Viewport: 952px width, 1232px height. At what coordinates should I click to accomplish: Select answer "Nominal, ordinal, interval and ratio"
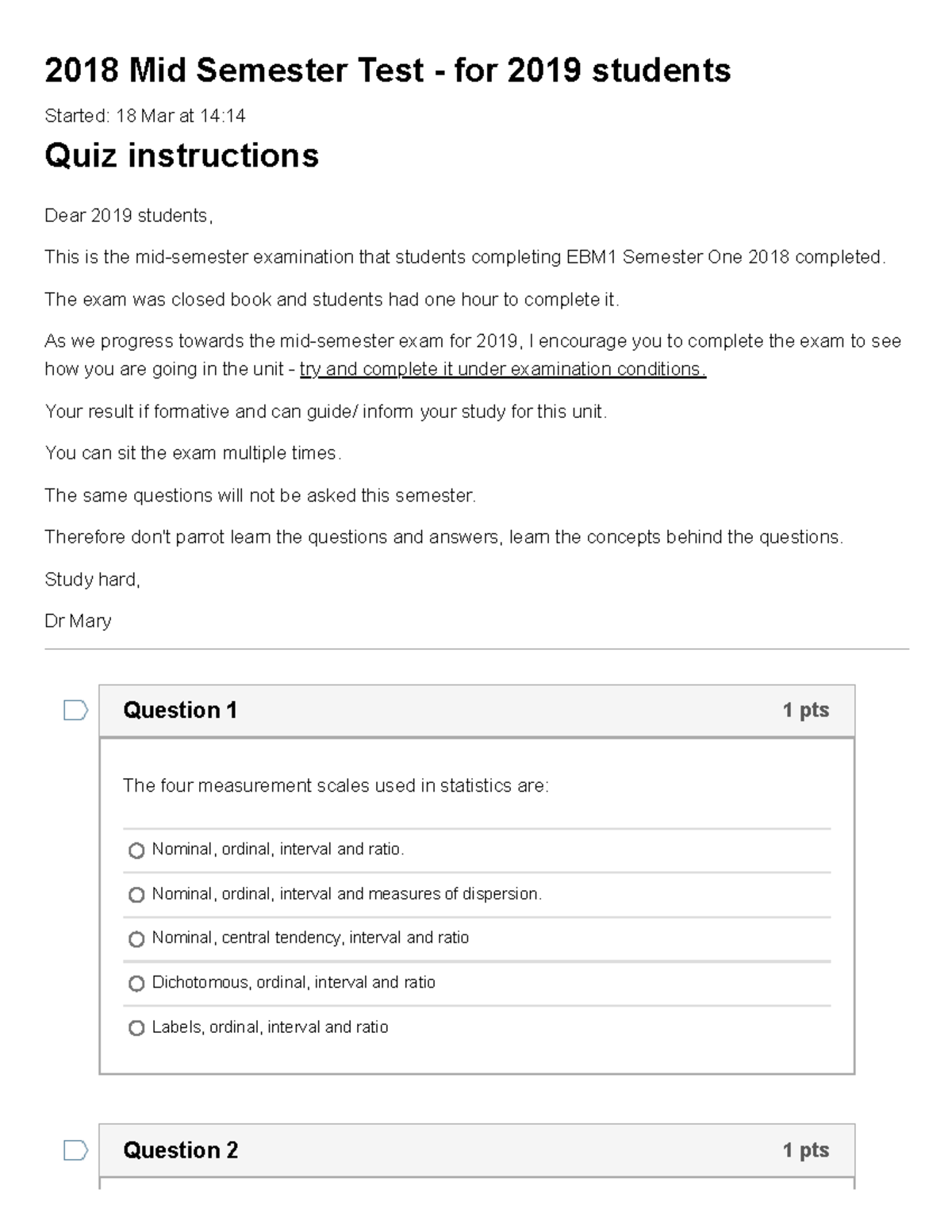pyautogui.click(x=136, y=850)
